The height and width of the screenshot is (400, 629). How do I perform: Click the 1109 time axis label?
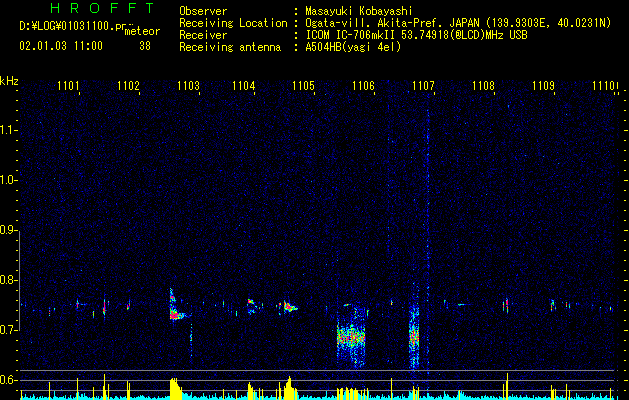point(543,85)
